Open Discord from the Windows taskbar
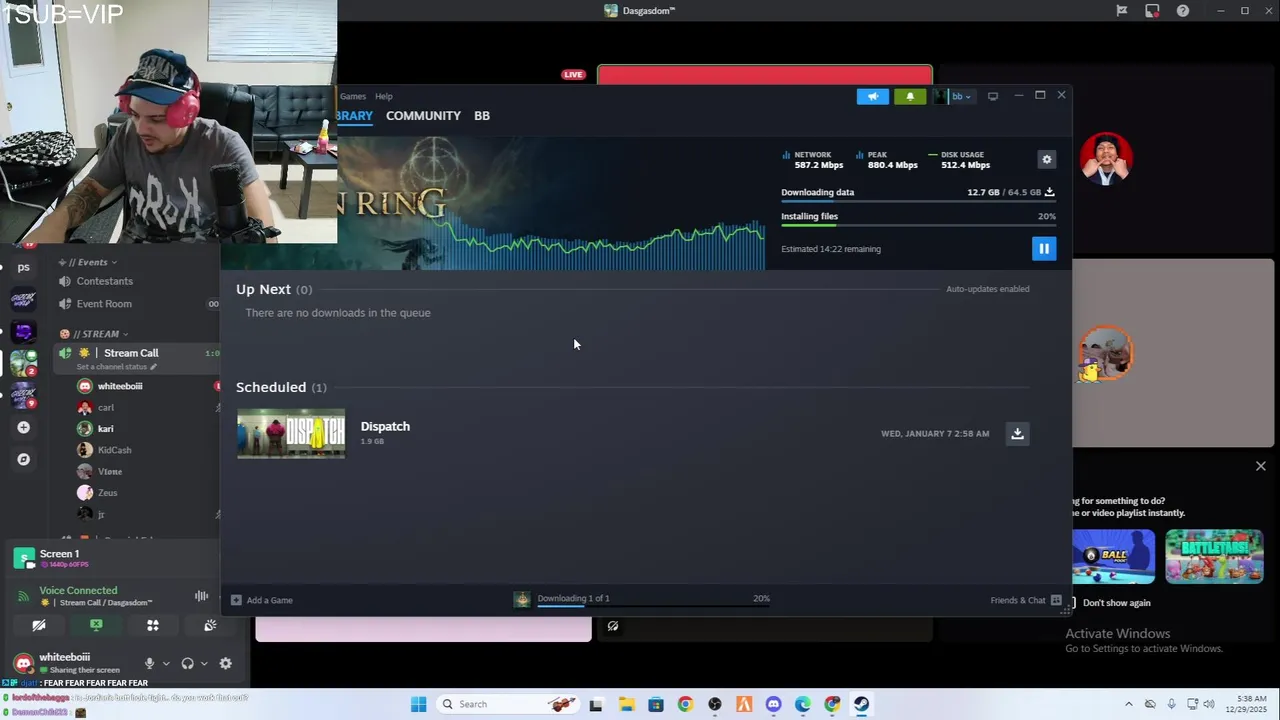Viewport: 1280px width, 720px height. [773, 704]
